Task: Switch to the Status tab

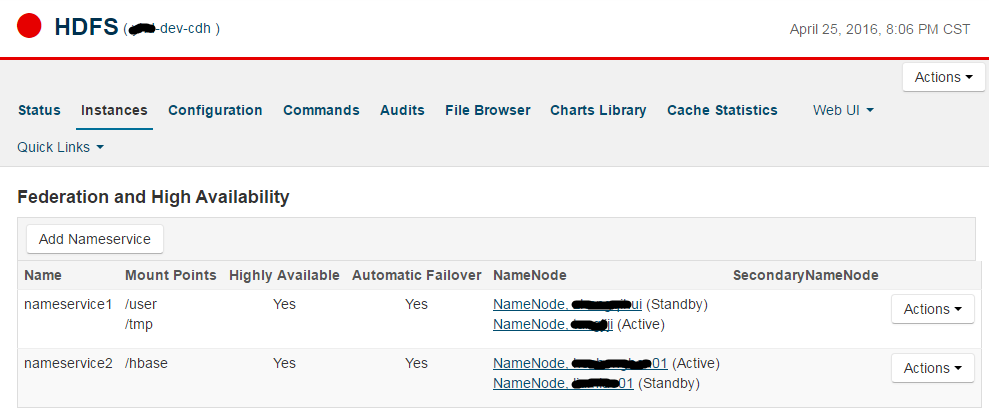Action: tap(39, 110)
